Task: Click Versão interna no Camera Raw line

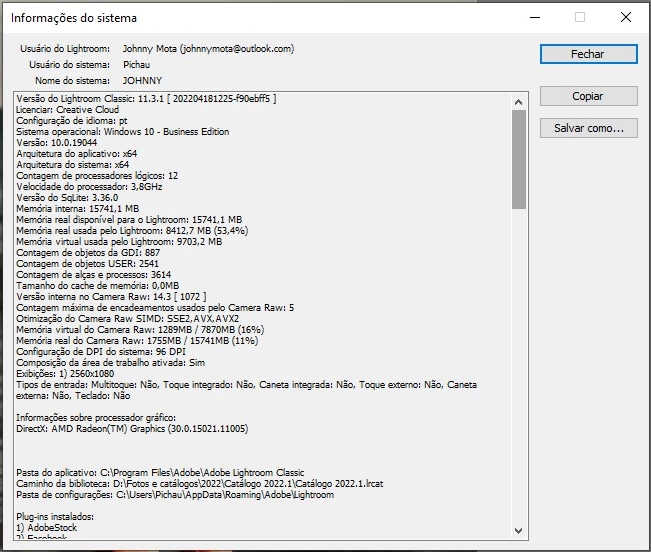Action: (111, 297)
